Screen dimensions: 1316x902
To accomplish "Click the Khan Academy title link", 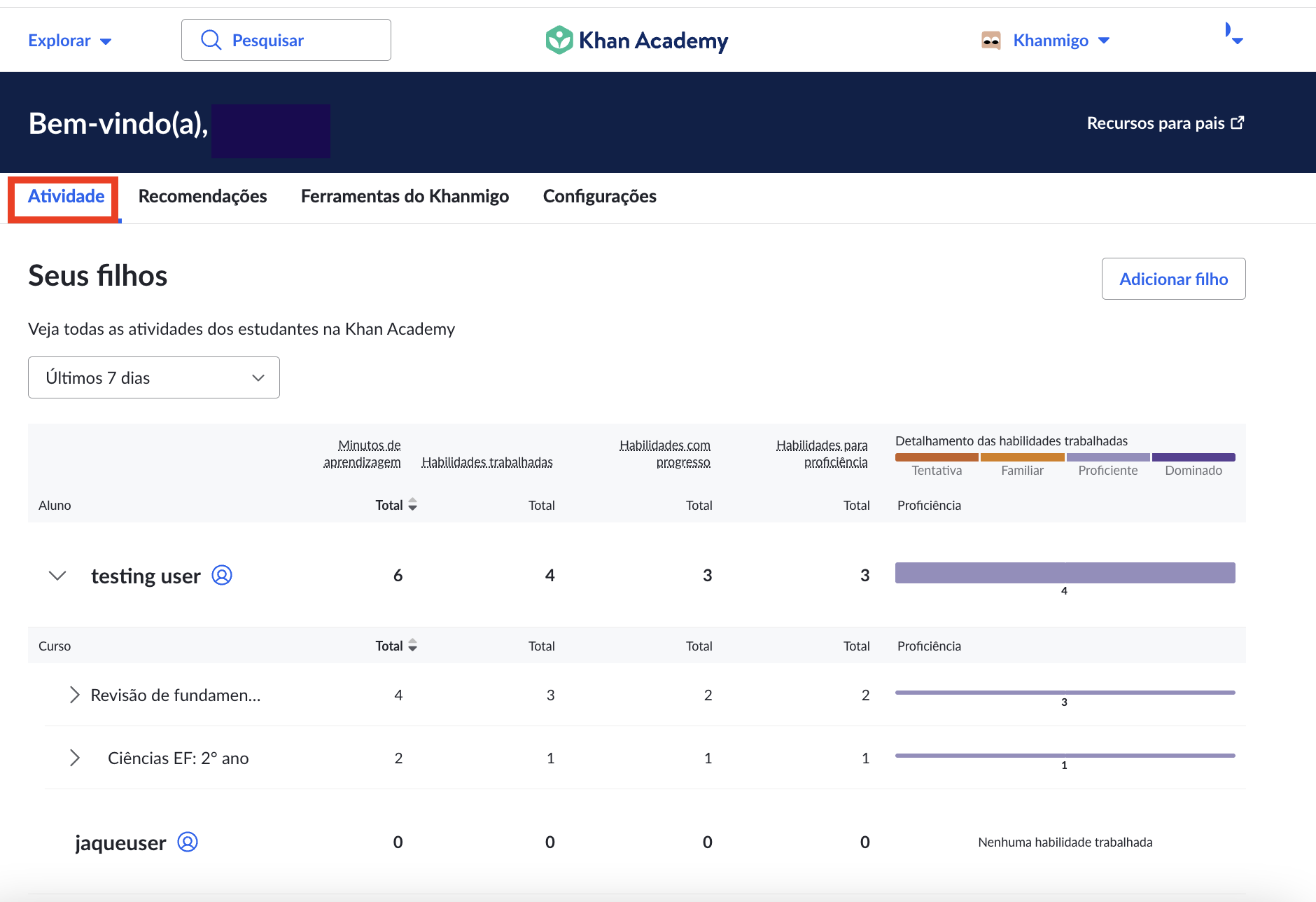I will click(653, 41).
